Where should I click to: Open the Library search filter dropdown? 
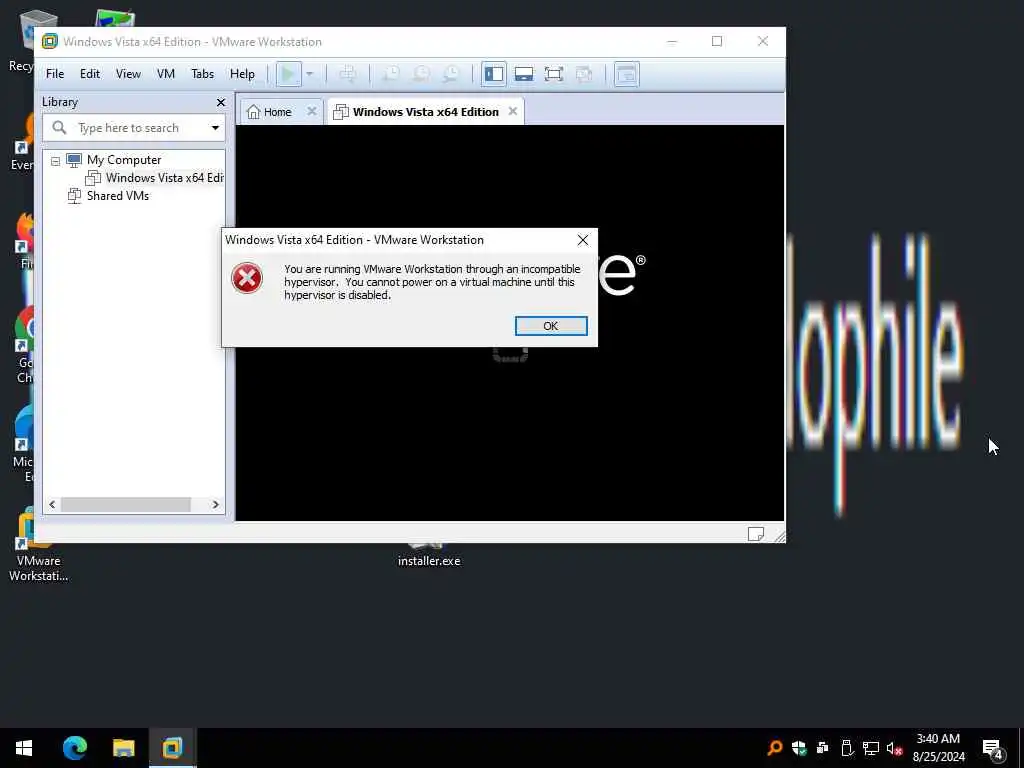click(215, 128)
